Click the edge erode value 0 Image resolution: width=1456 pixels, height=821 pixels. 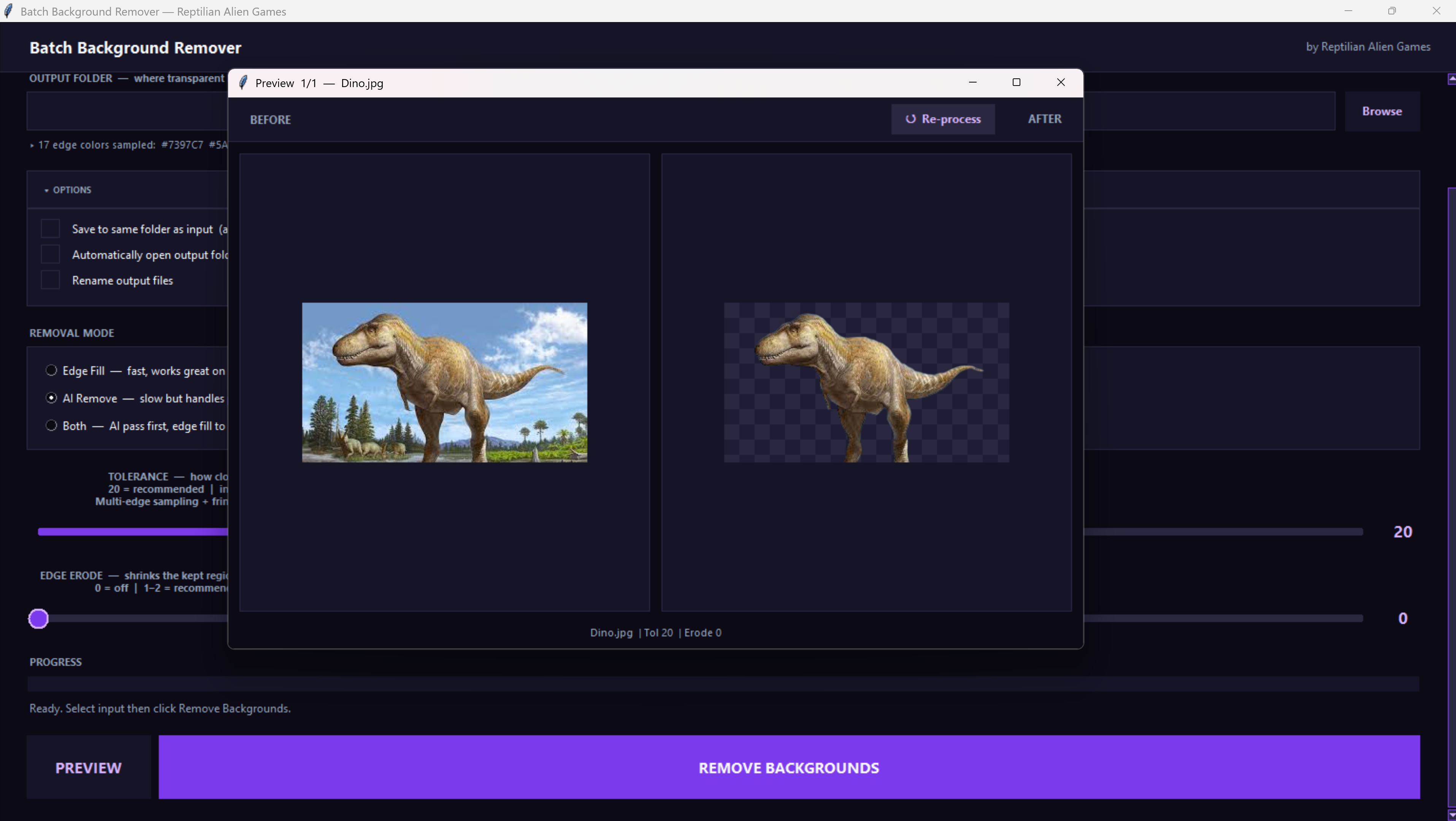1403,618
